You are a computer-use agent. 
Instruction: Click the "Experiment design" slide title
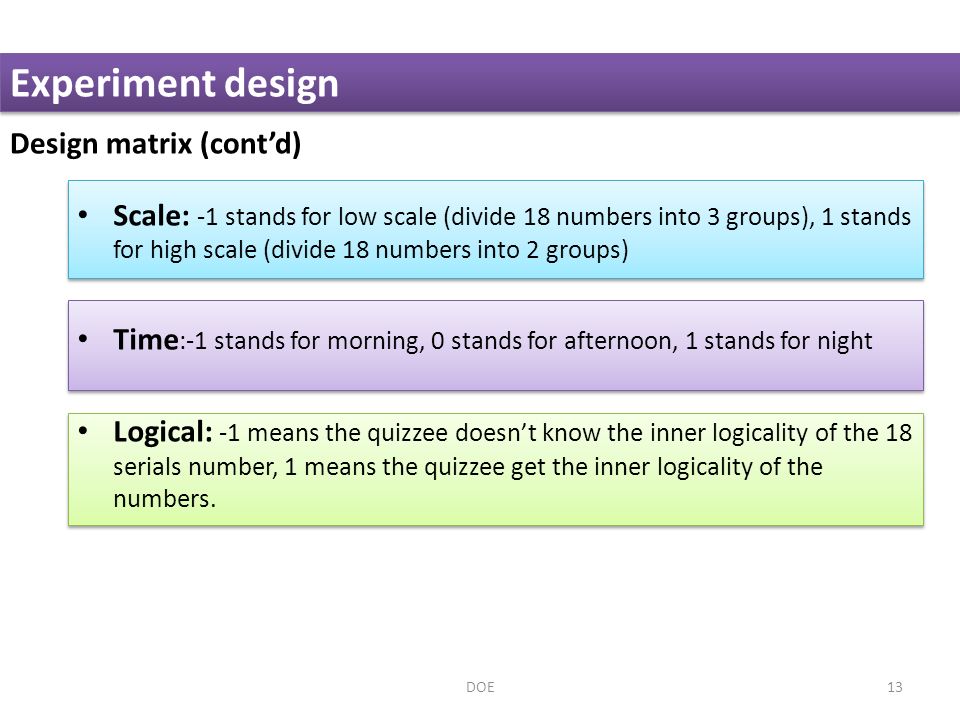[x=174, y=84]
